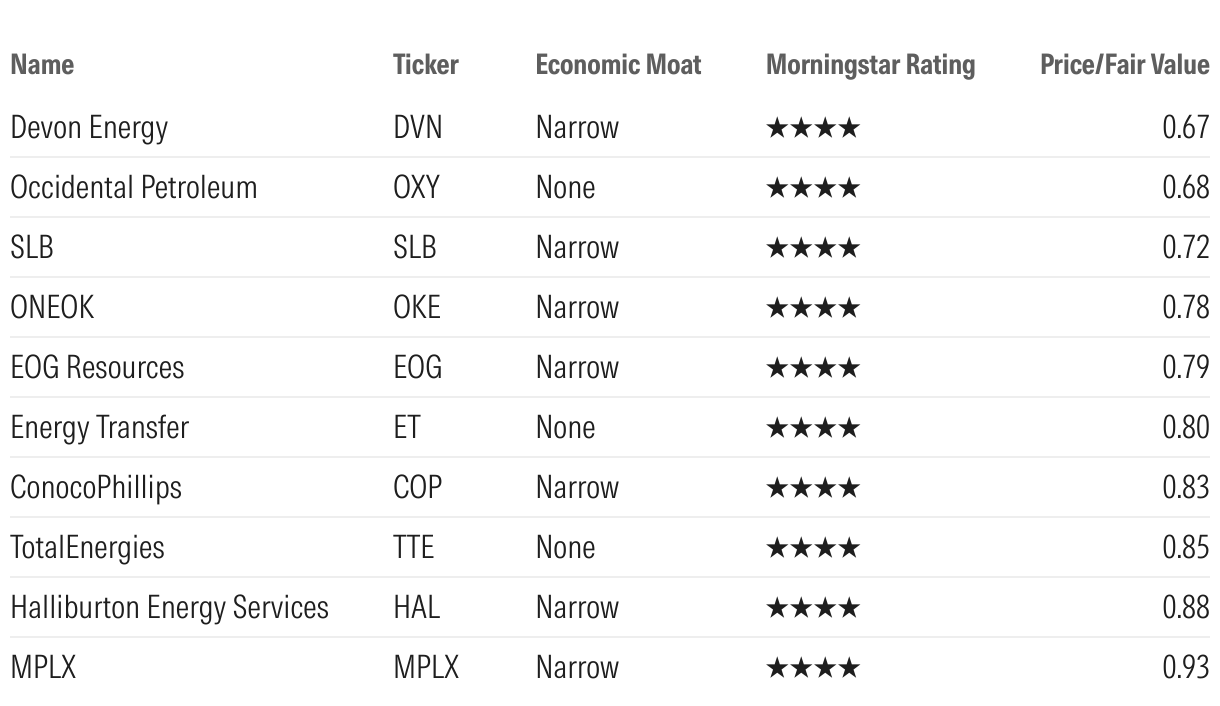Click the star rating for Devon Energy

pyautogui.click(x=812, y=128)
